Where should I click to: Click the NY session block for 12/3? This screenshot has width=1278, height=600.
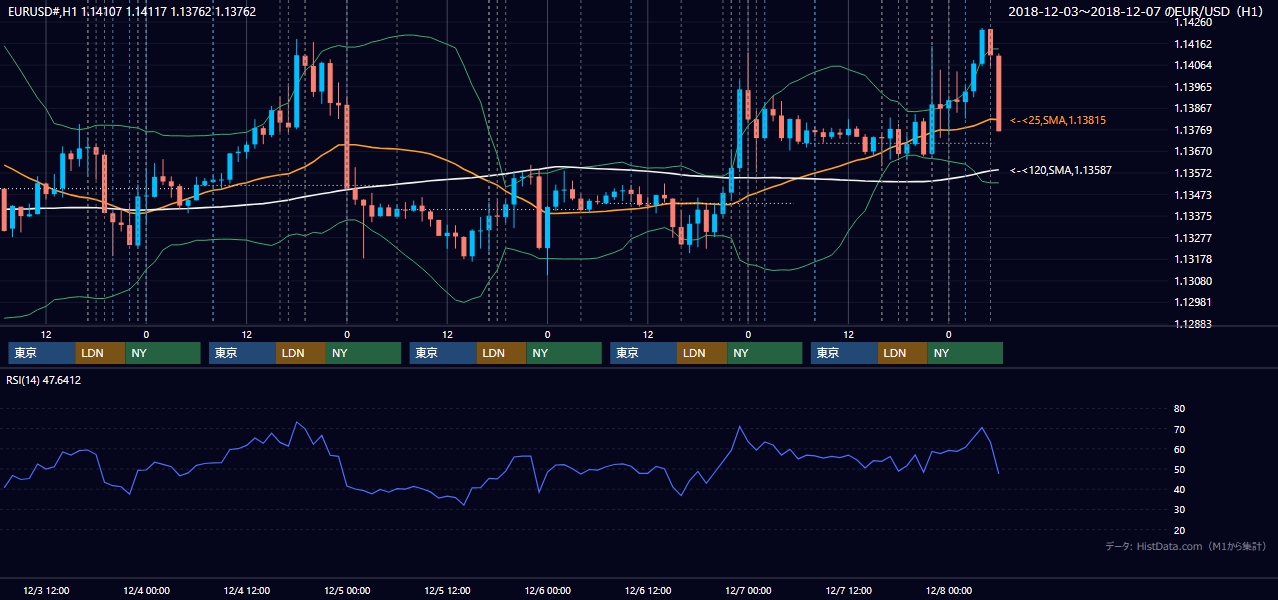pyautogui.click(x=163, y=353)
